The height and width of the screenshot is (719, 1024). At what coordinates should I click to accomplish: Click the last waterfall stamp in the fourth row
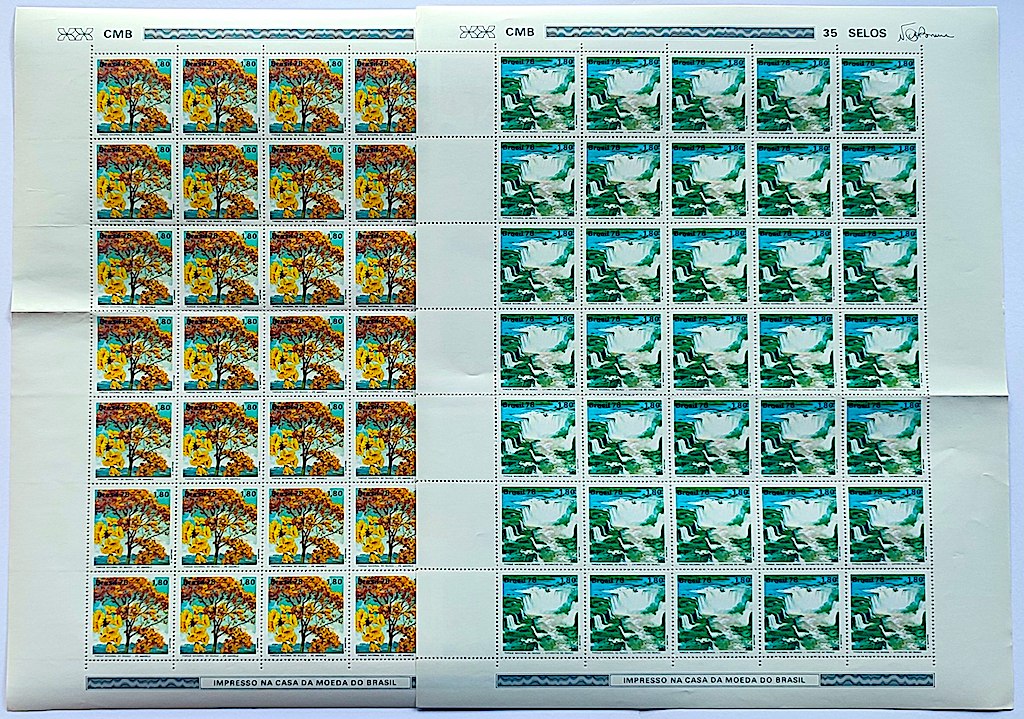884,352
